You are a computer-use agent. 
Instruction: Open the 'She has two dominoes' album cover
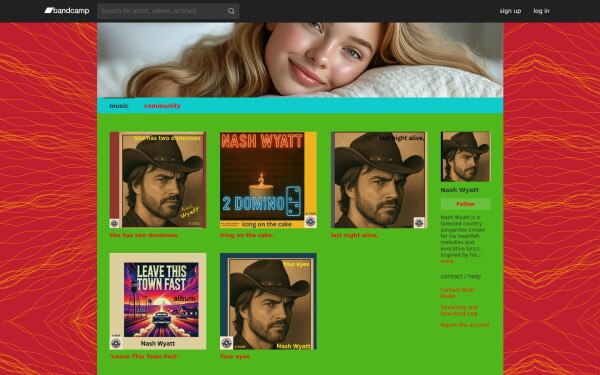pos(158,180)
